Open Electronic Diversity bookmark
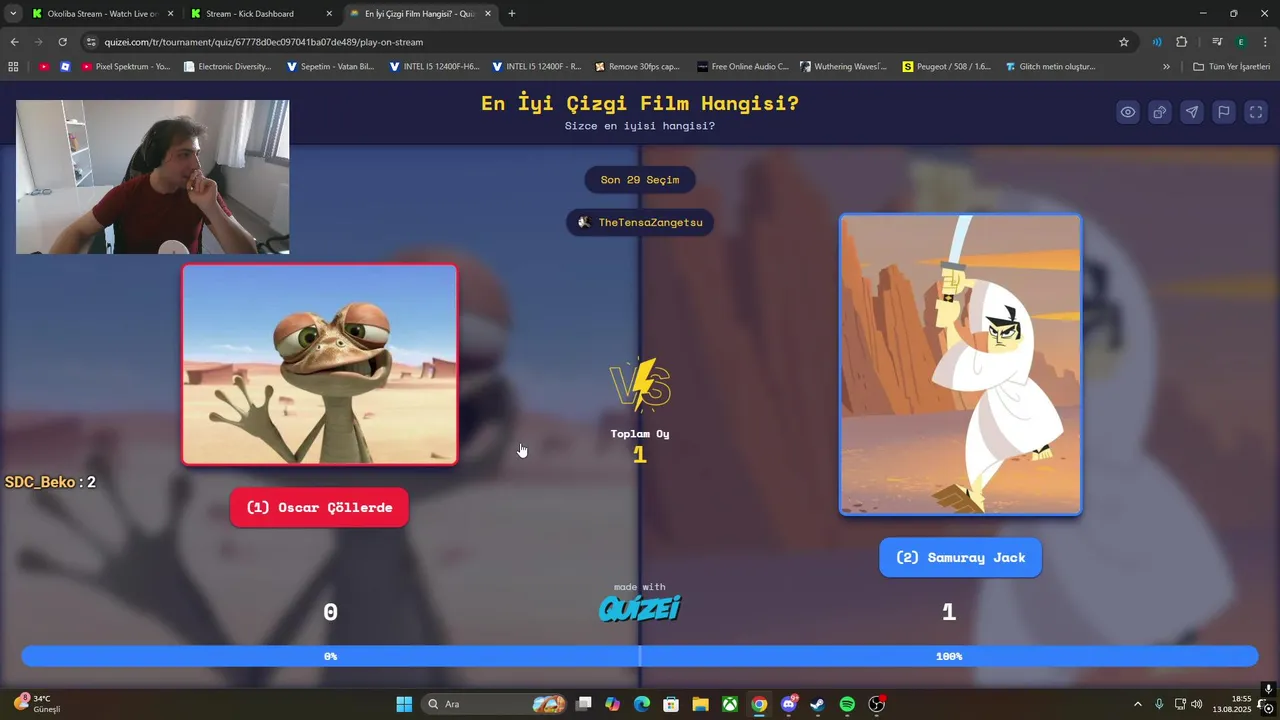The height and width of the screenshot is (720, 1280). (228, 67)
